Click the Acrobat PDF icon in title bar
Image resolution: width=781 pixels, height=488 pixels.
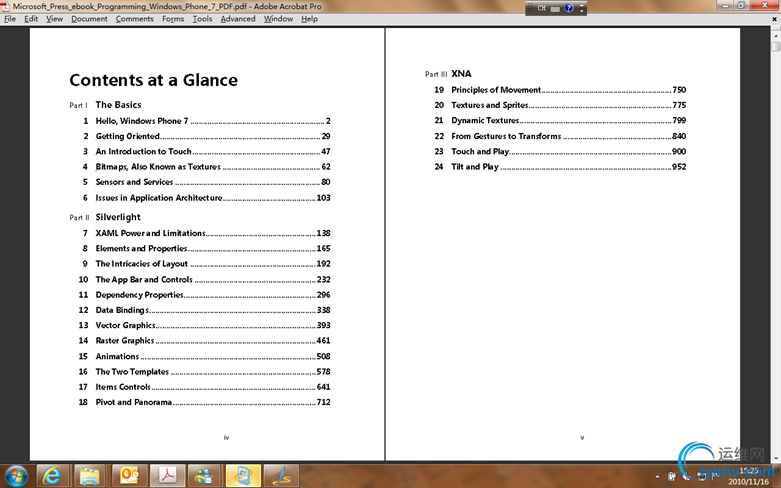pos(5,6)
